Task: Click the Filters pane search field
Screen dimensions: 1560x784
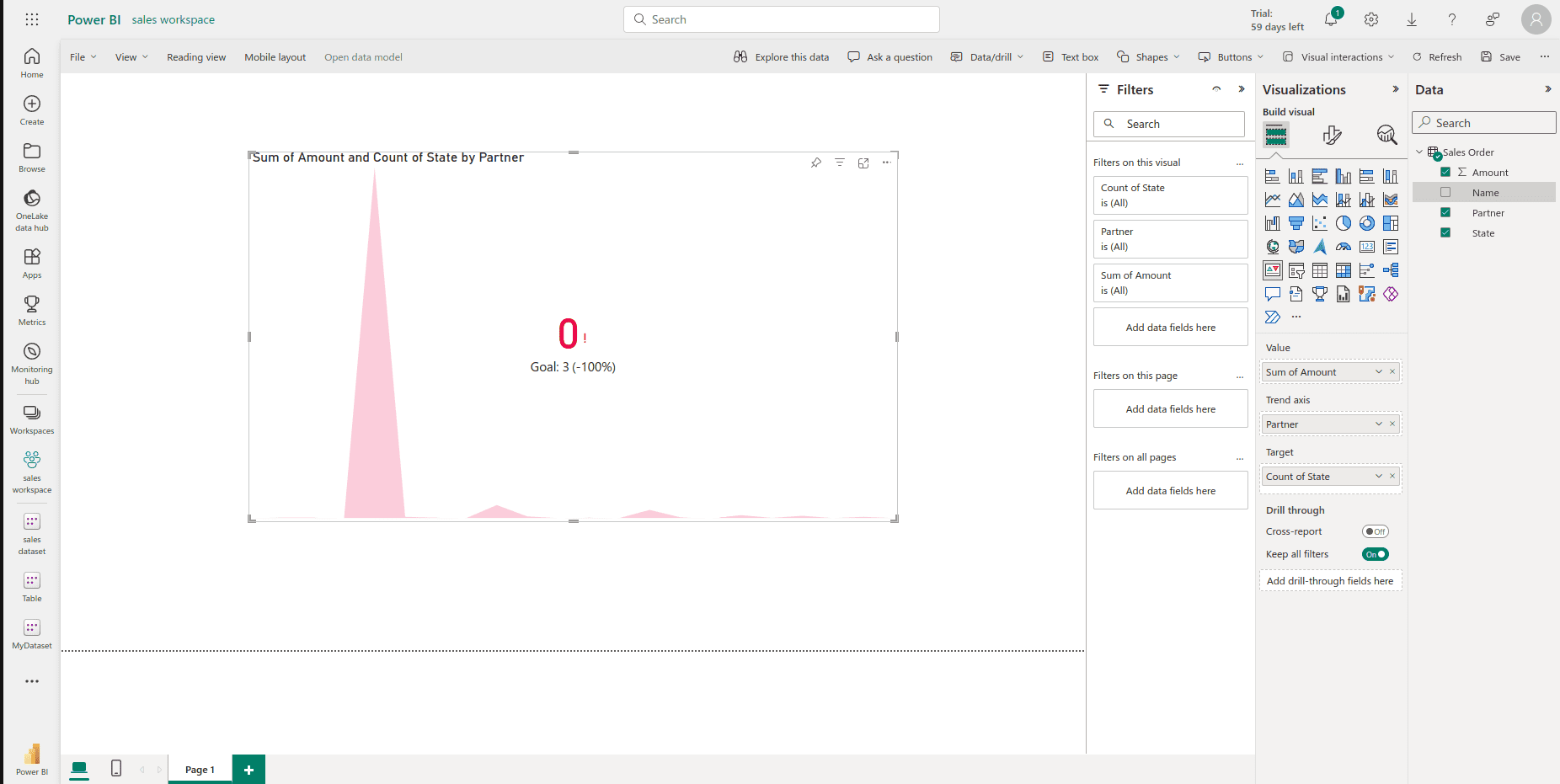Action: coord(1168,124)
